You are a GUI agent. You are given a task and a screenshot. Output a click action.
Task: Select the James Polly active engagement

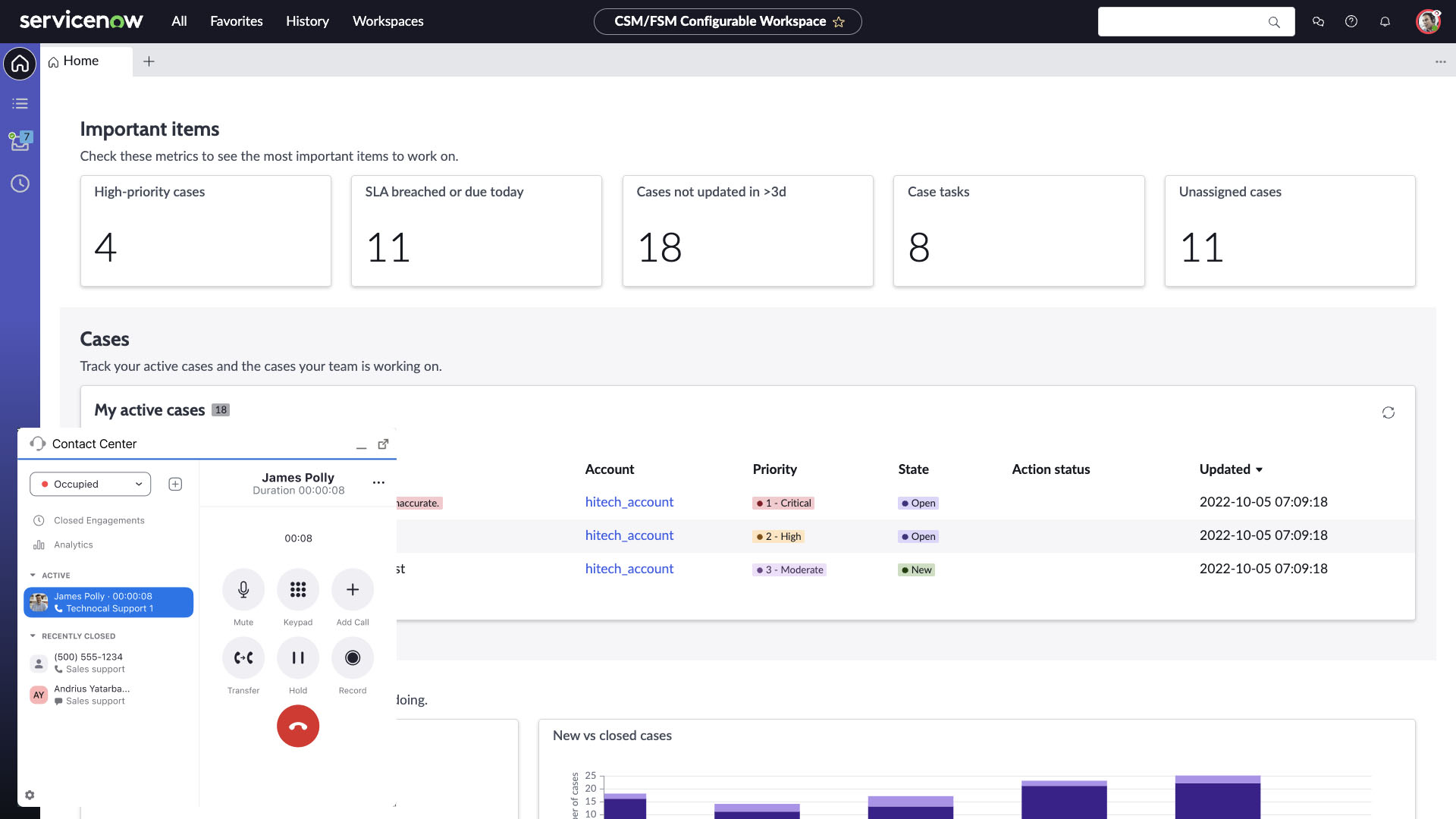[108, 602]
